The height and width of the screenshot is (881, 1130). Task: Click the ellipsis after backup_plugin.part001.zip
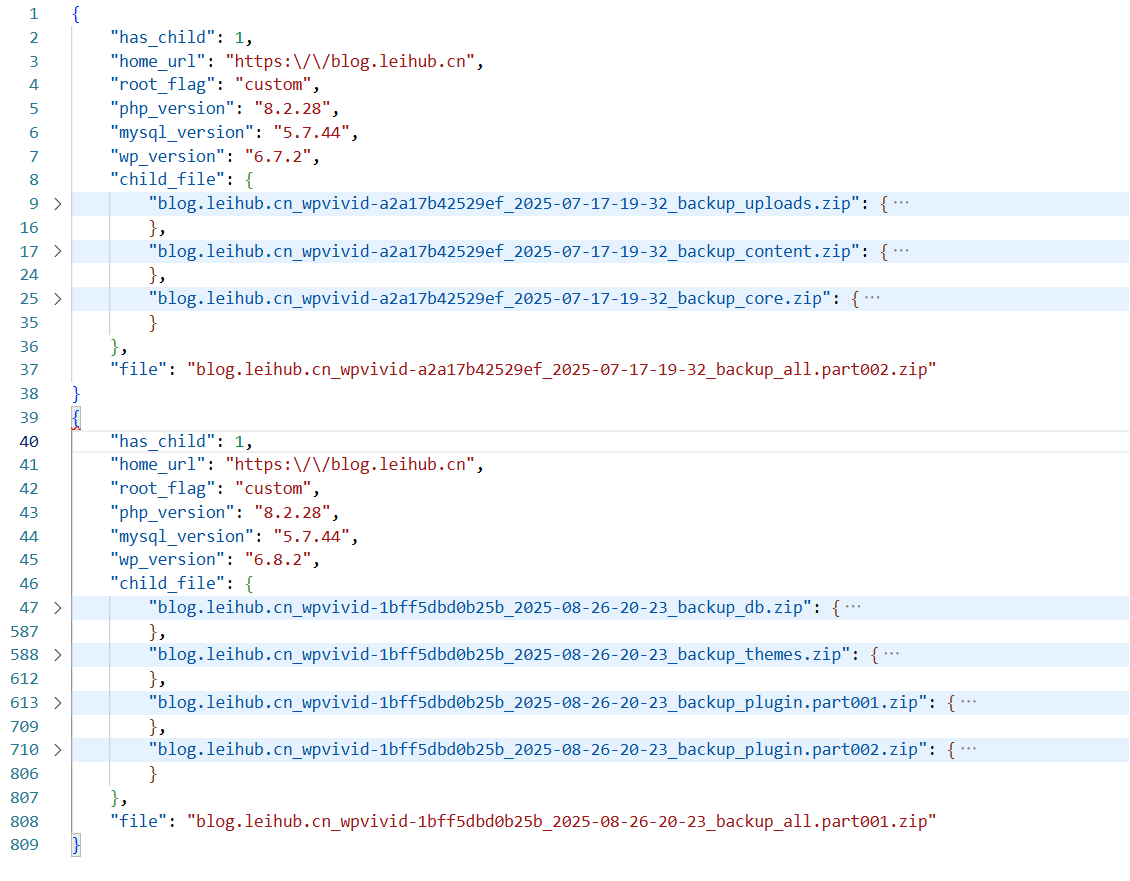968,702
